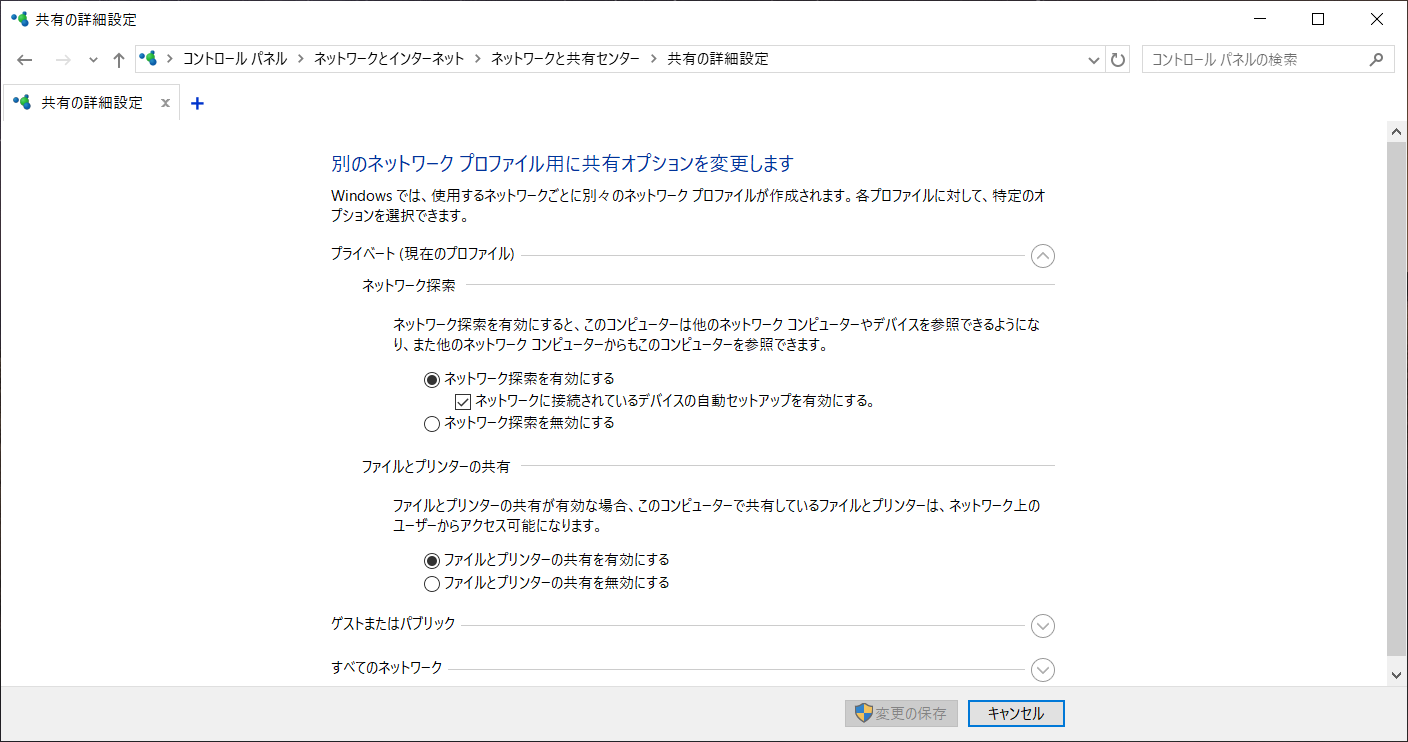Go to ネットワークと共有センター breadcrumb
This screenshot has height=742, width=1408.
point(565,59)
